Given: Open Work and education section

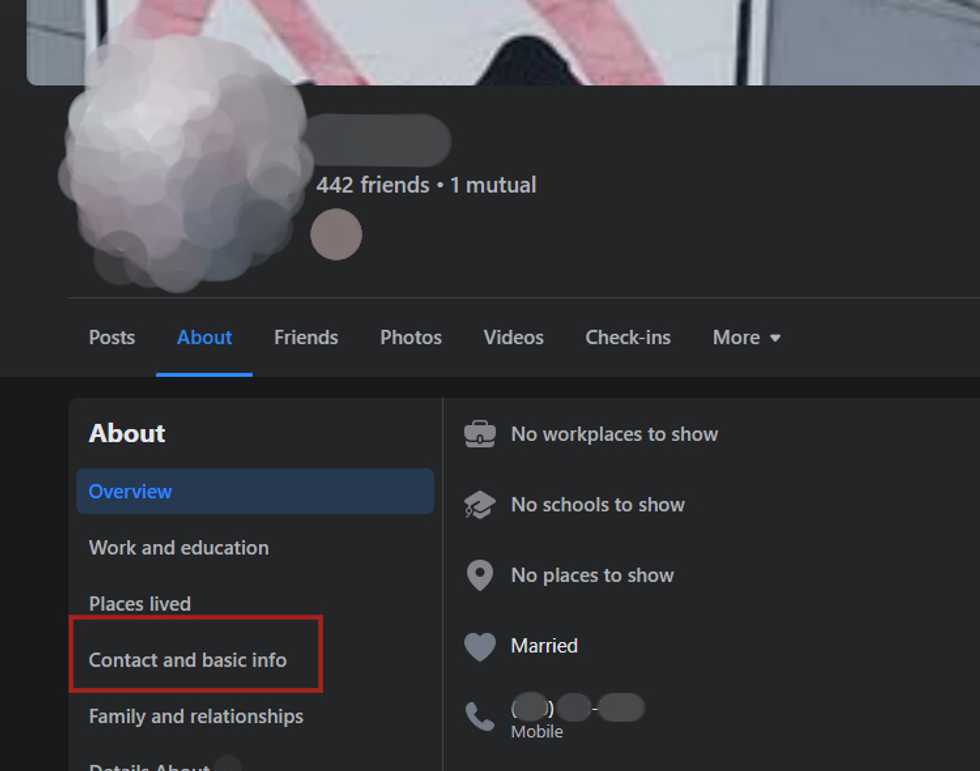Looking at the screenshot, I should 179,548.
